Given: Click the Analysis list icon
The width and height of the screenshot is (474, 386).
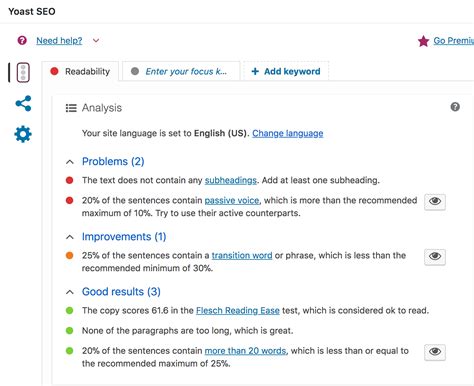Looking at the screenshot, I should click(71, 108).
